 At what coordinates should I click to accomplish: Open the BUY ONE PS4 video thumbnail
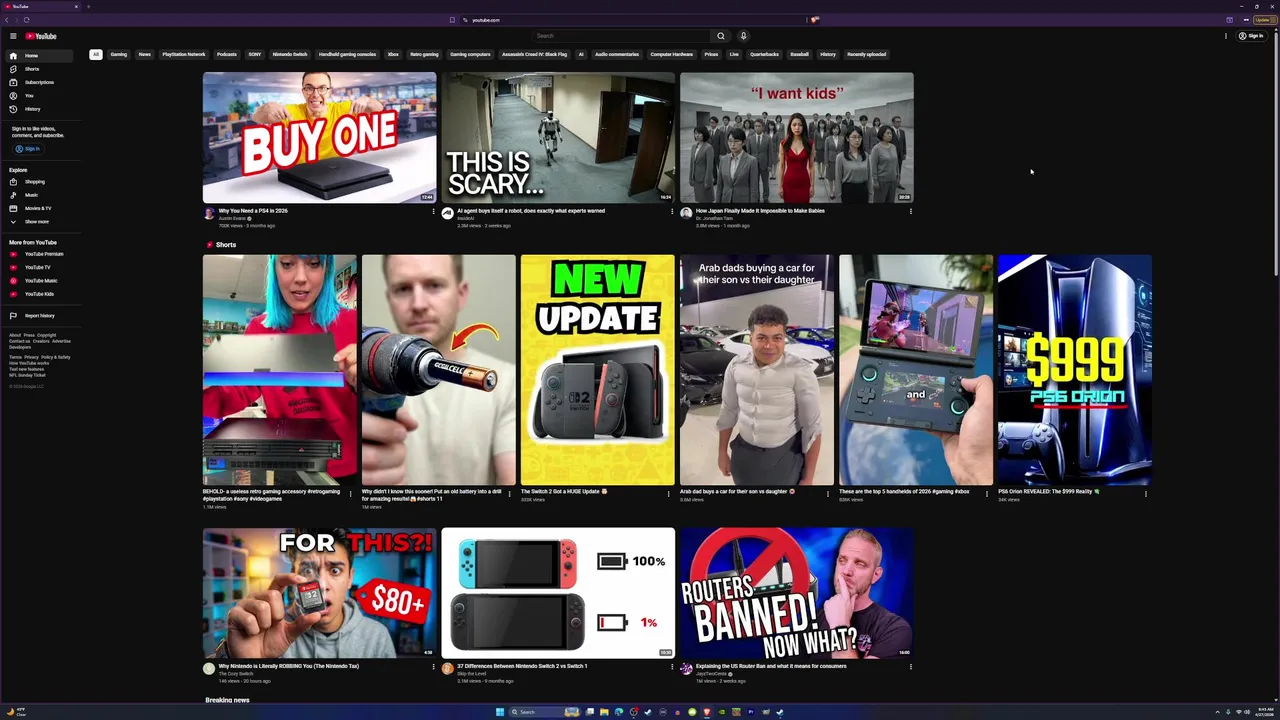(x=319, y=137)
